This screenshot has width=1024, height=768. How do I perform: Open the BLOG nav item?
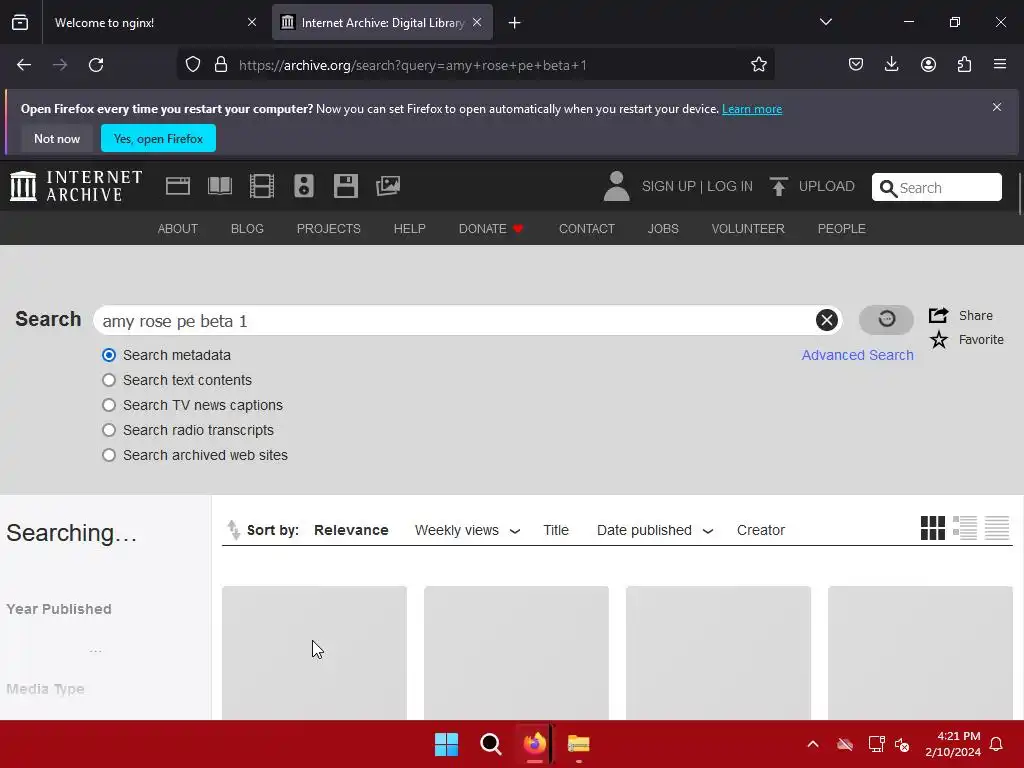[247, 229]
